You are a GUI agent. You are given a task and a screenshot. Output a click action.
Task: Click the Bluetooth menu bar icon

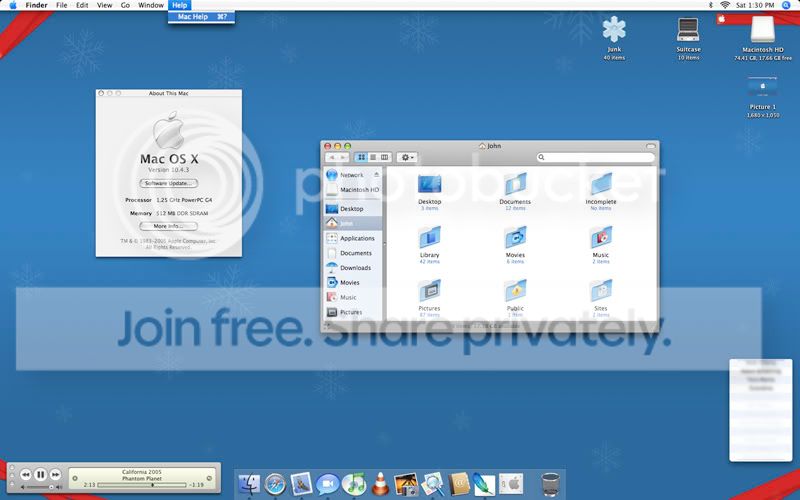click(x=711, y=5)
